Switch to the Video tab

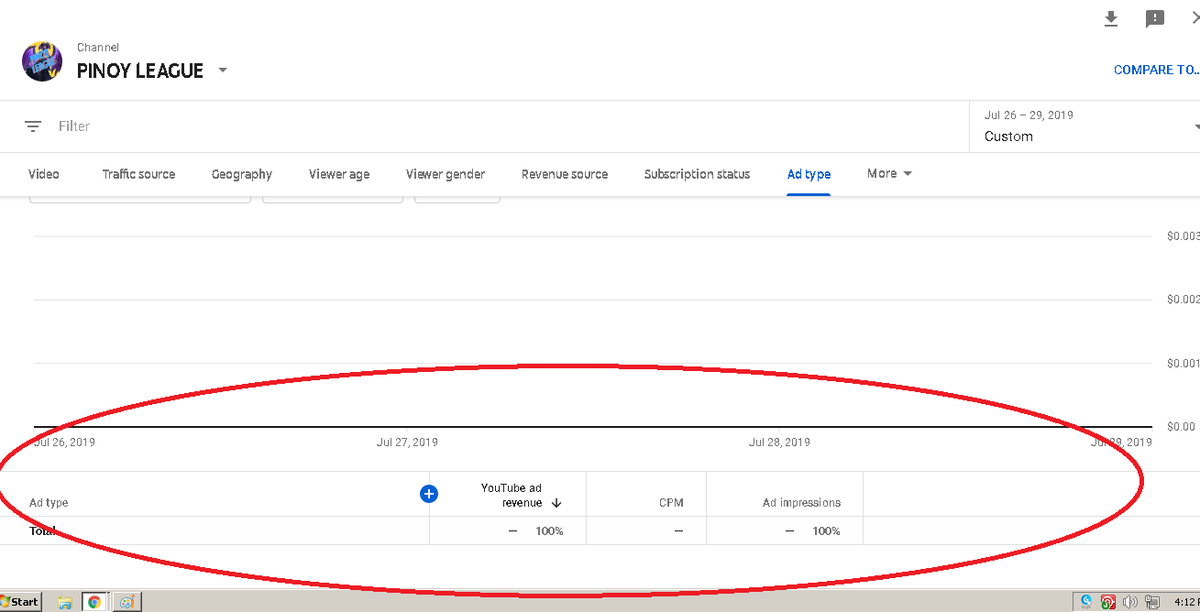[44, 174]
